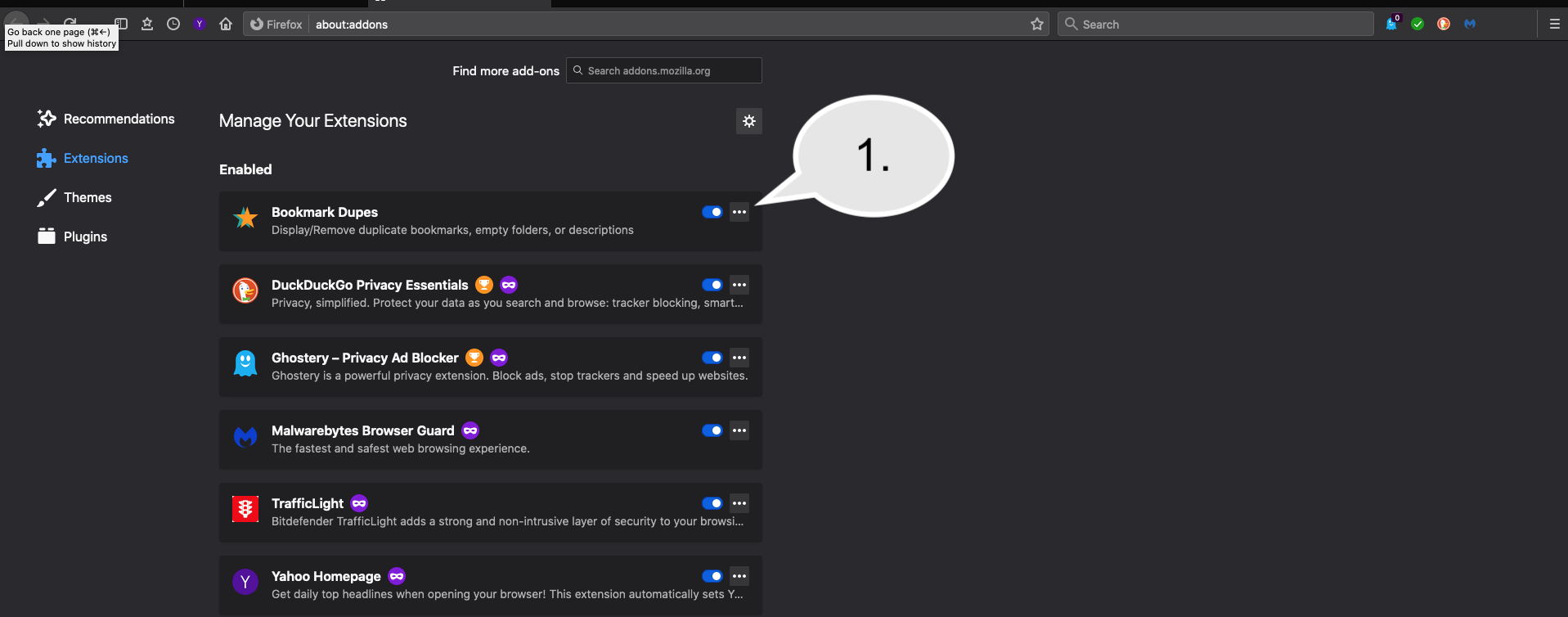Open the Malwarebytes toolbar extension icon

[x=1470, y=24]
